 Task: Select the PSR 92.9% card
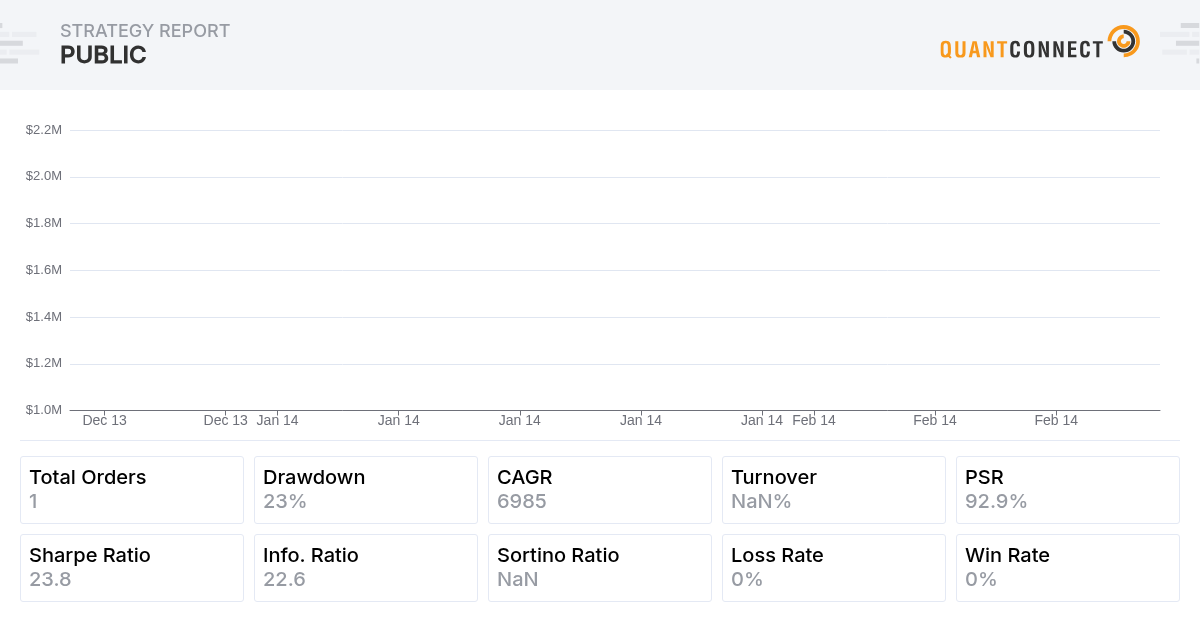pos(1068,490)
